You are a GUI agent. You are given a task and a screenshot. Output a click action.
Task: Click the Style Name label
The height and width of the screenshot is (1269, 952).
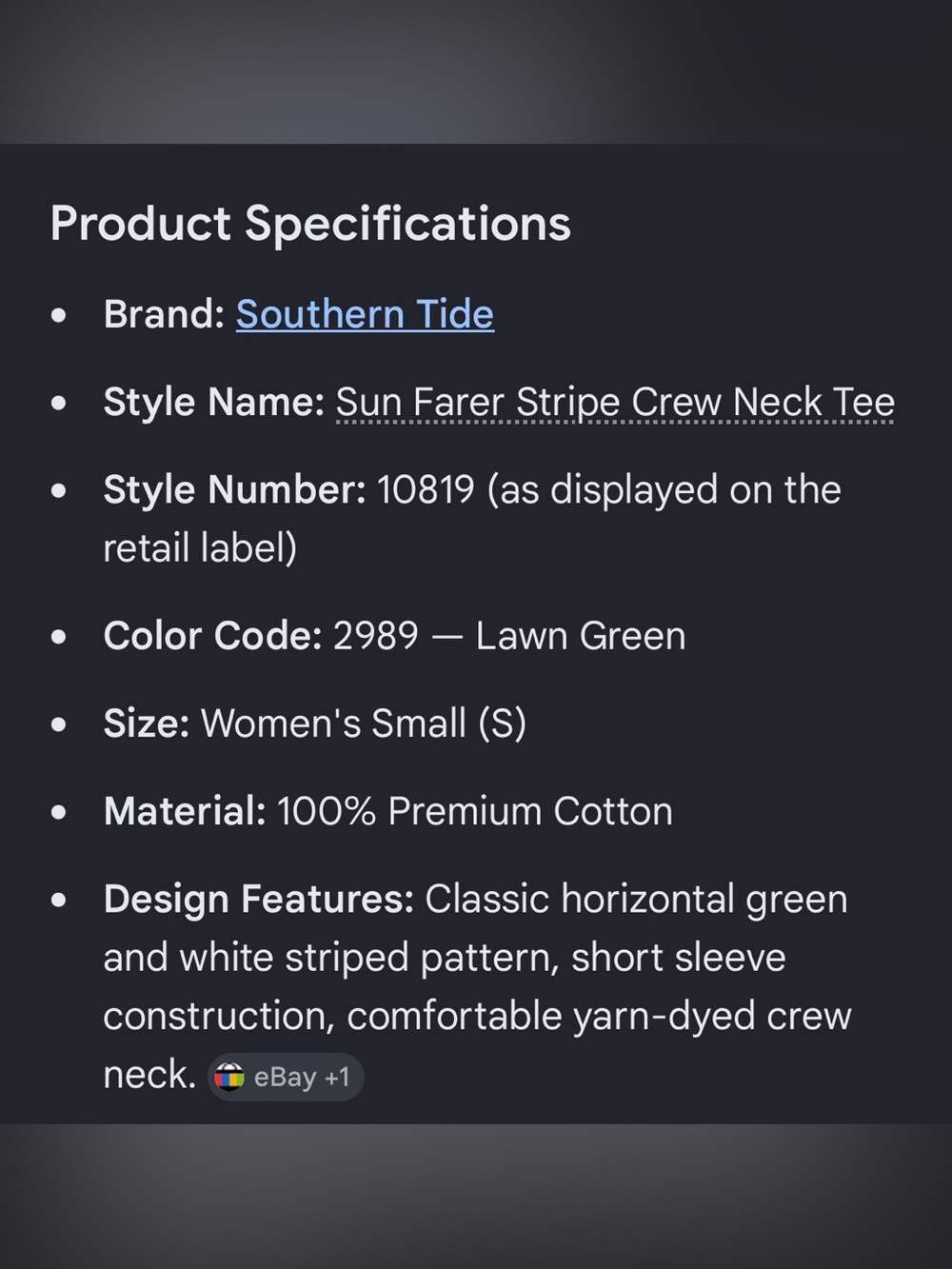(214, 402)
